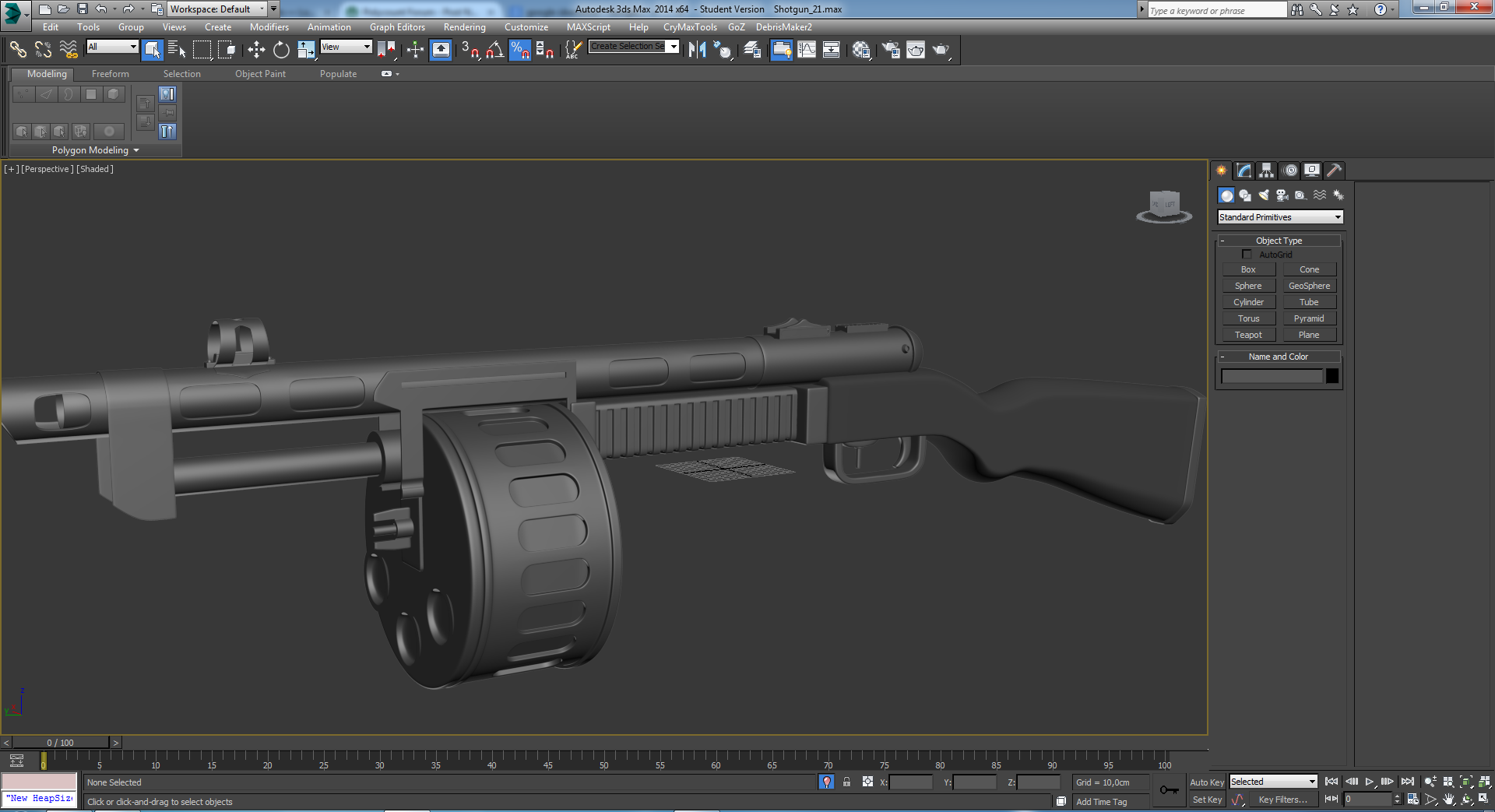
Task: Toggle Window/Crossing selection mode
Action: (x=227, y=50)
